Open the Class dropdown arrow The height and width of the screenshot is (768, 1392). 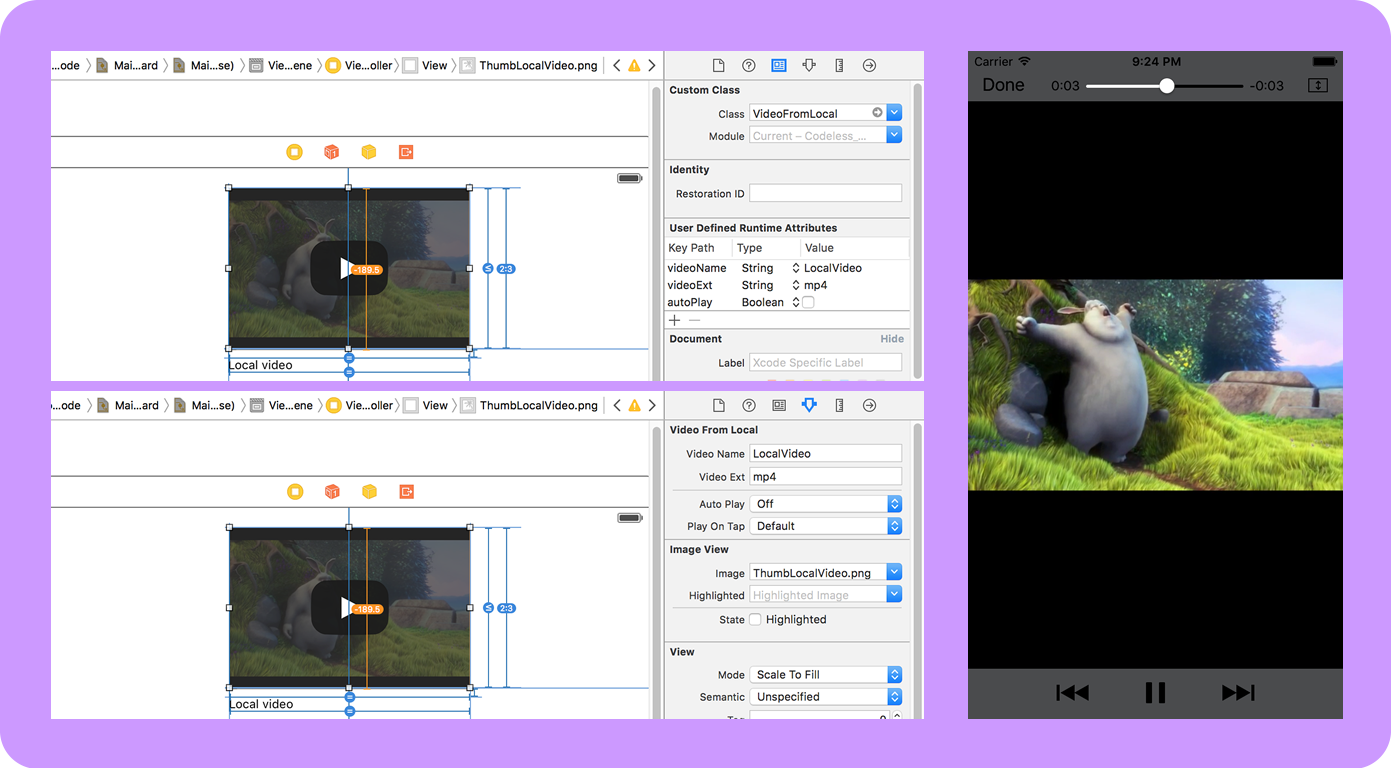click(894, 113)
